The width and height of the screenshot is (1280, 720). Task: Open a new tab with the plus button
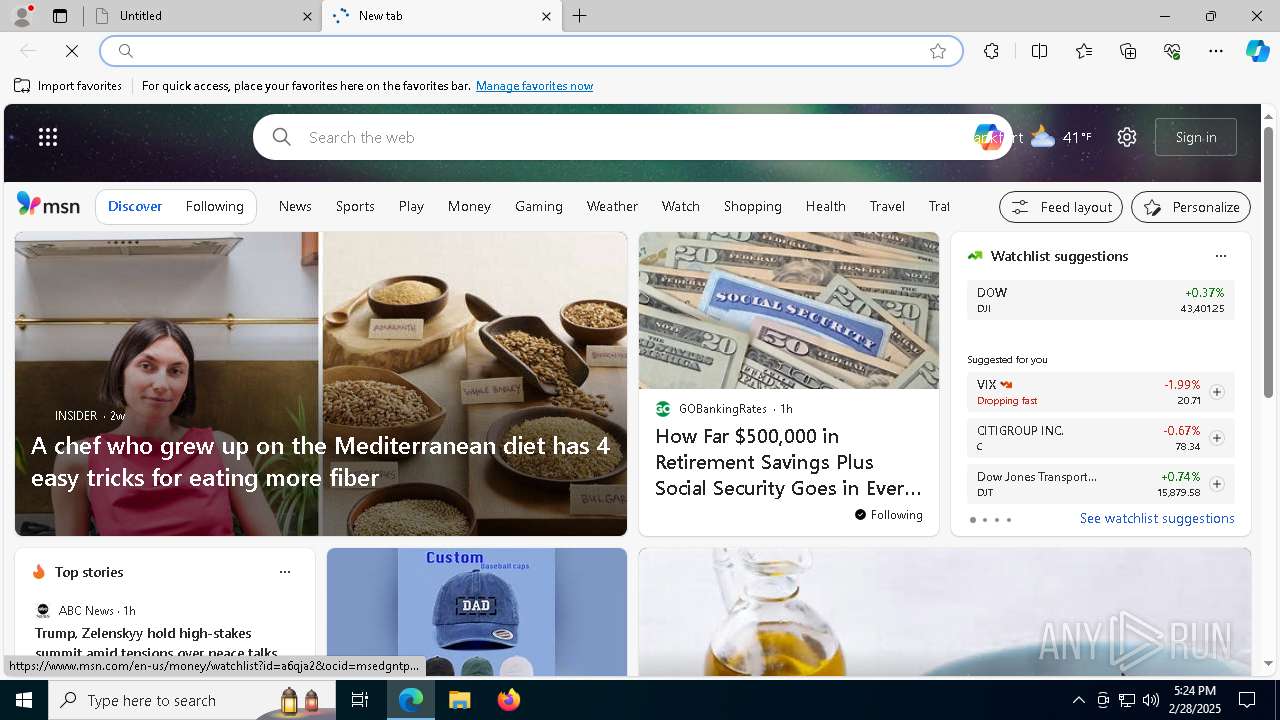pyautogui.click(x=580, y=16)
